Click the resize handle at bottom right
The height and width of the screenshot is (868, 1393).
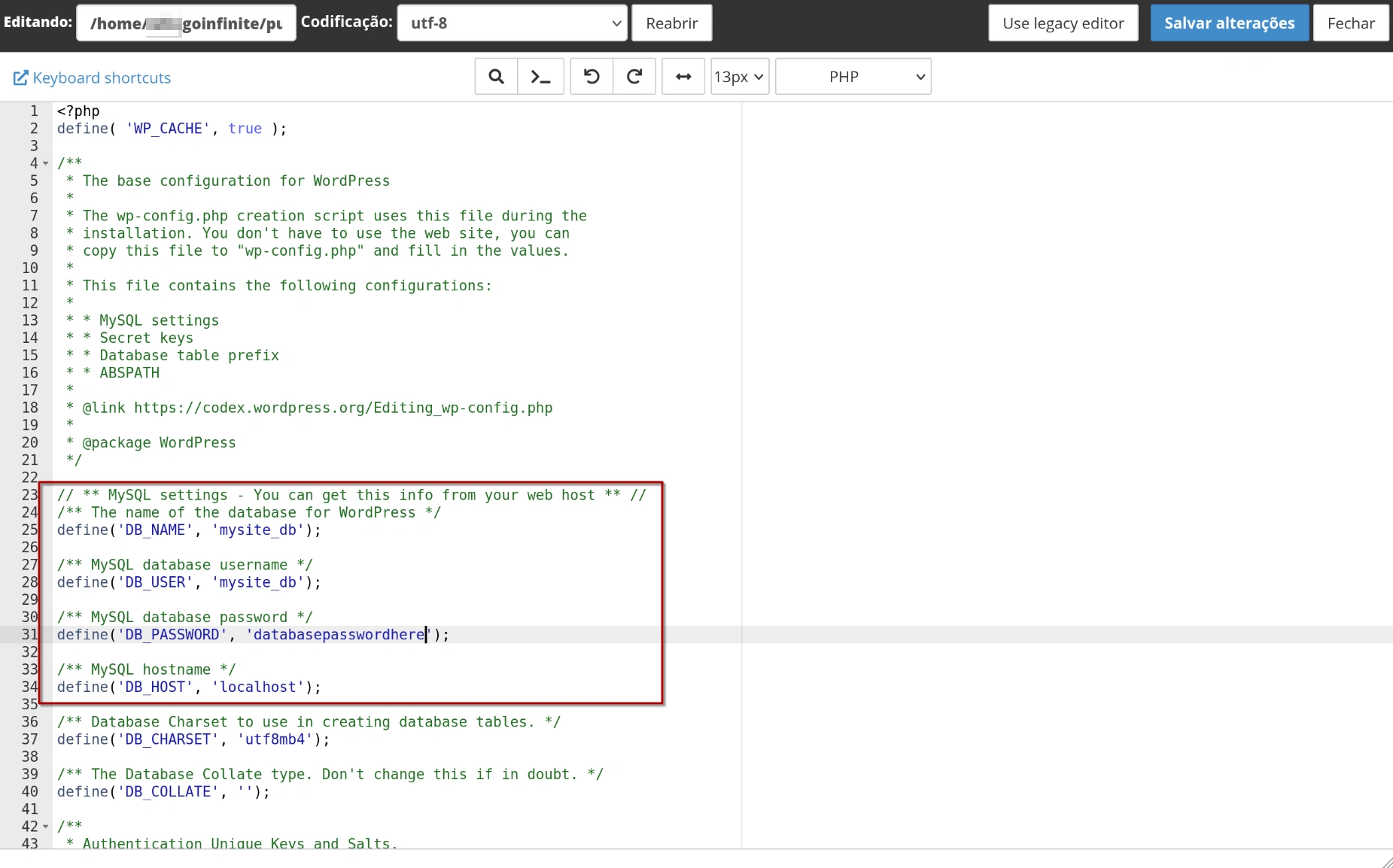pos(1385,861)
